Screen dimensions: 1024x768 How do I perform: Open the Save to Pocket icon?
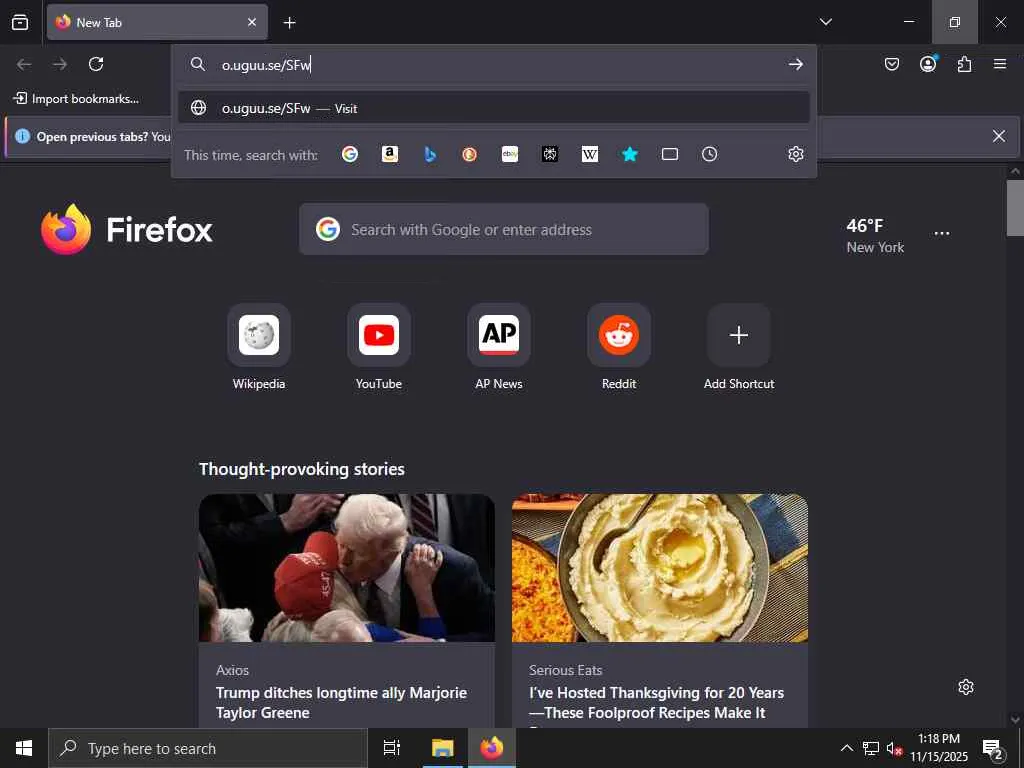(x=891, y=64)
